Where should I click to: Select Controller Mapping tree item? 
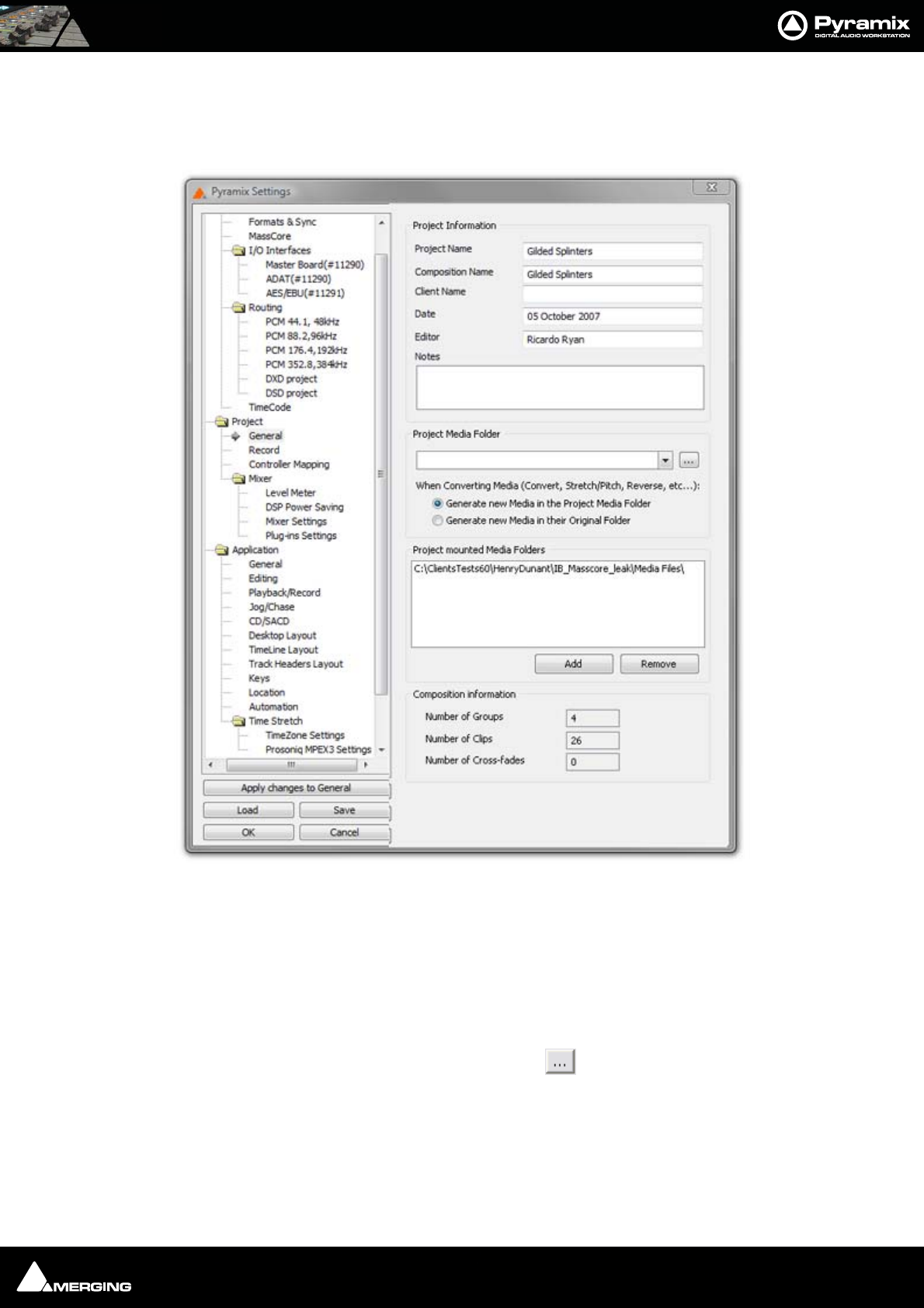point(289,464)
